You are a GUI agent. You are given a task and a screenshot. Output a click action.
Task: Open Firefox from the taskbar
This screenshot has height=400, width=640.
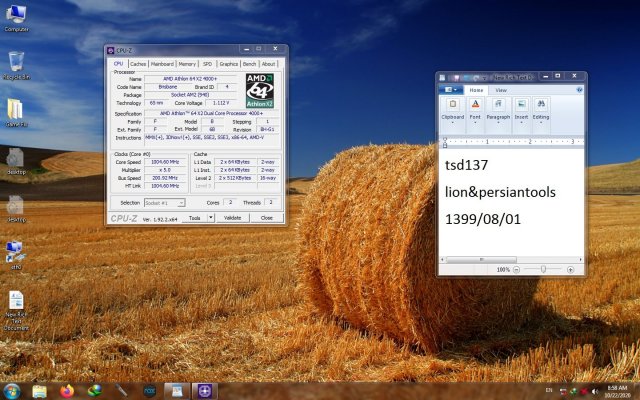[67, 390]
